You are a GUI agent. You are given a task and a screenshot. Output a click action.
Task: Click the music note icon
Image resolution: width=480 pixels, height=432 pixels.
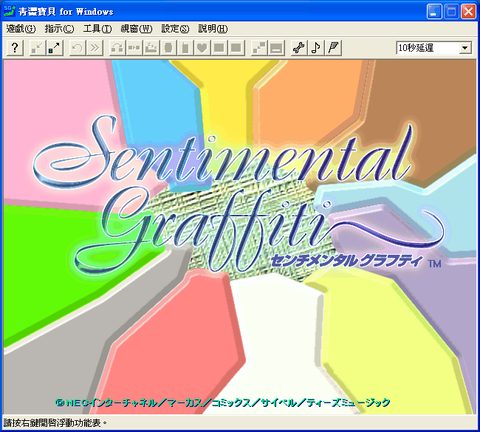[316, 48]
